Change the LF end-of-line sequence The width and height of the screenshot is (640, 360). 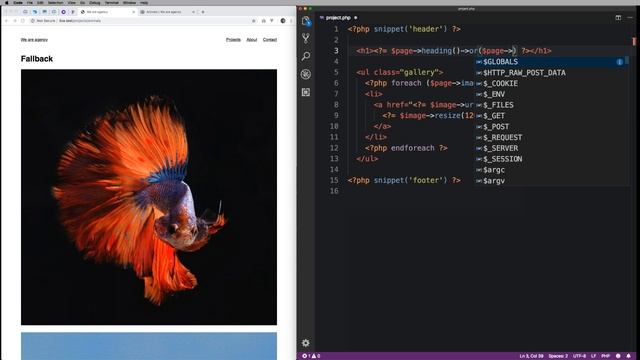593,356
